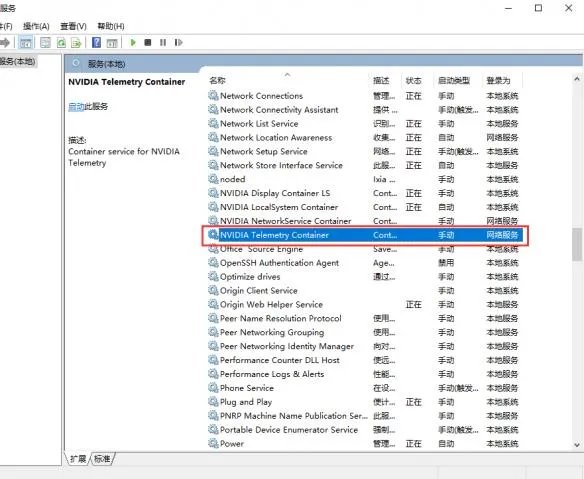Open the 查看(V) menu
This screenshot has height=479, width=584.
73,26
